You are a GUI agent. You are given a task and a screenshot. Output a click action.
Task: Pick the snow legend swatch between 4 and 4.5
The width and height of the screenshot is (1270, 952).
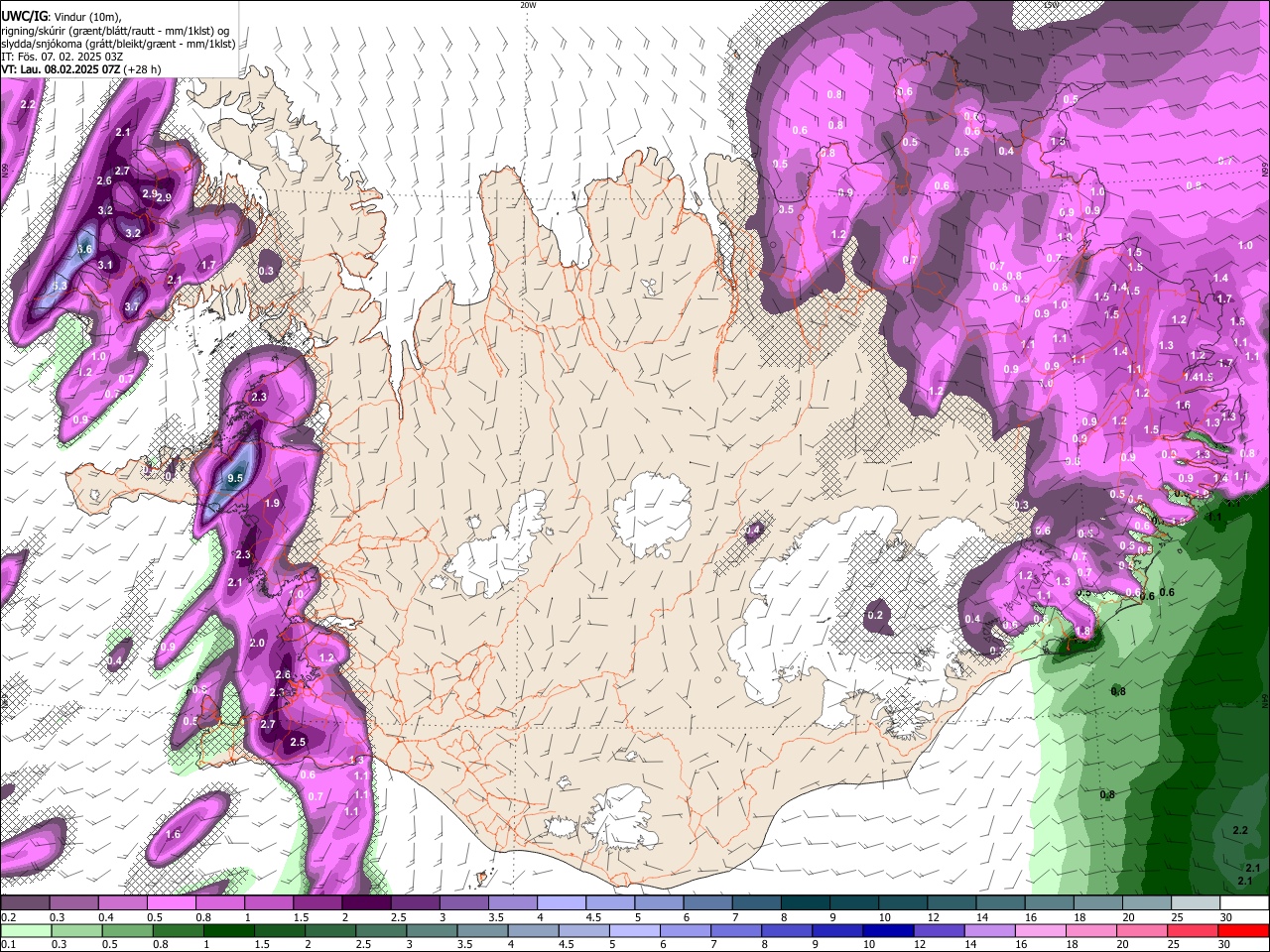tap(562, 904)
